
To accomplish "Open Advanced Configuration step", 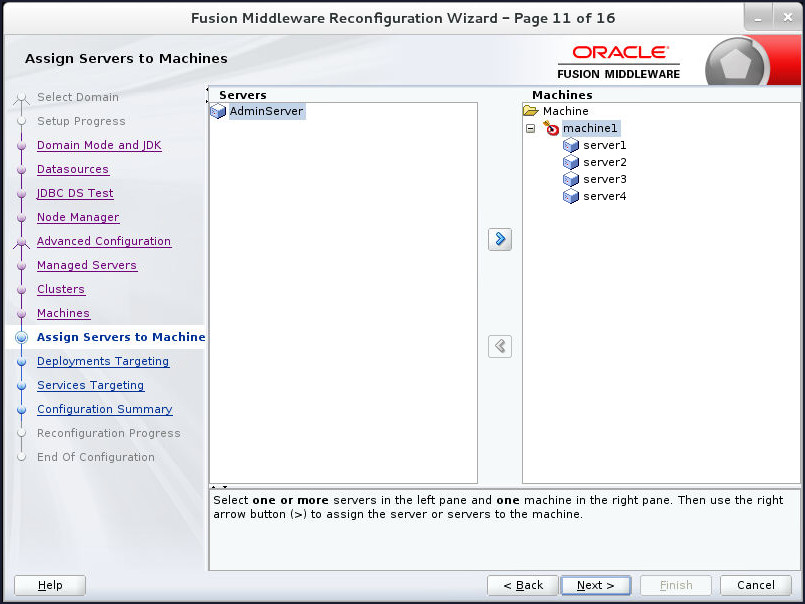I will pos(104,241).
